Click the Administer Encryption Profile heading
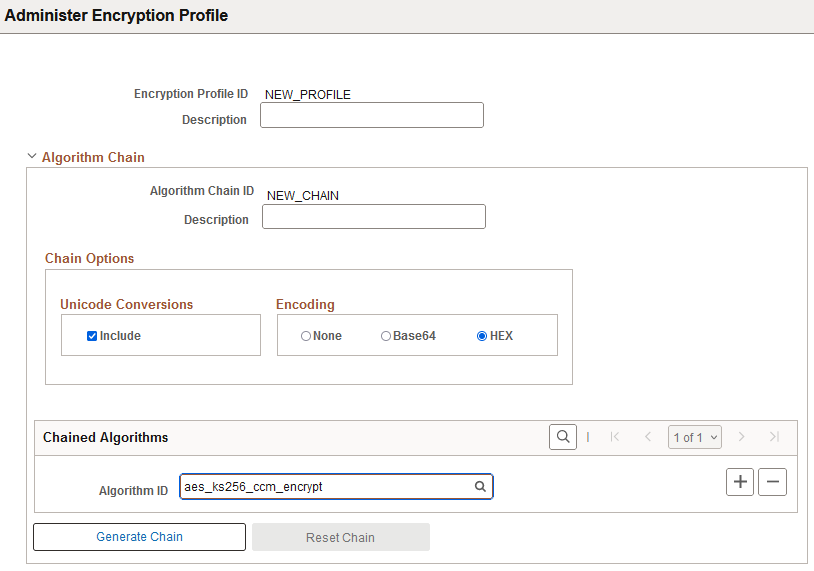Image resolution: width=814 pixels, height=571 pixels. (x=116, y=16)
